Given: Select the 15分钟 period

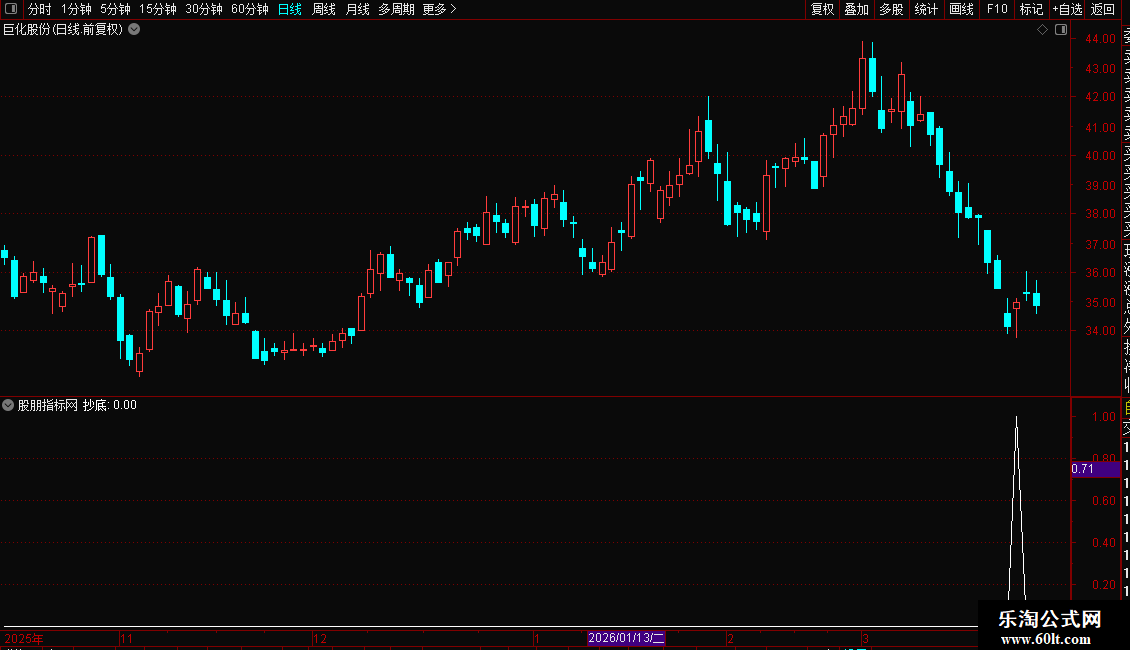Looking at the screenshot, I should [158, 9].
